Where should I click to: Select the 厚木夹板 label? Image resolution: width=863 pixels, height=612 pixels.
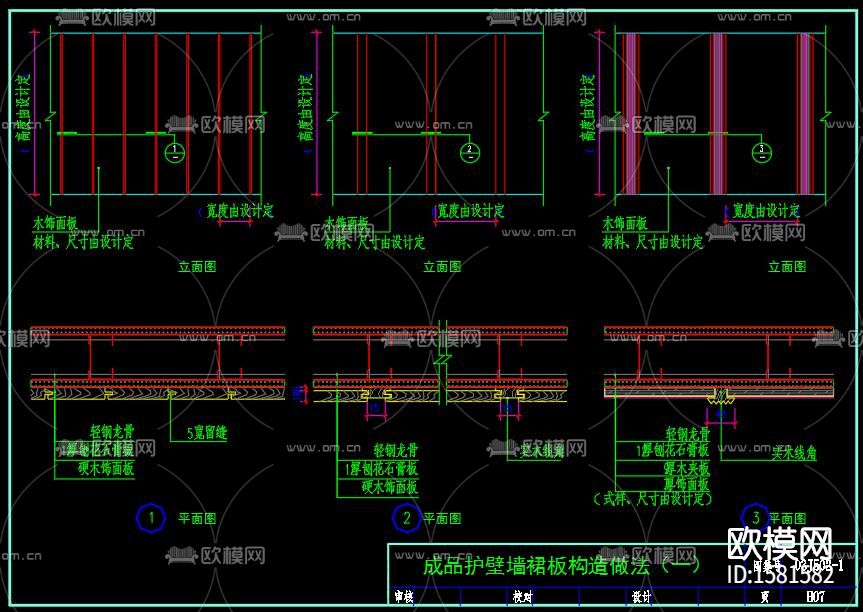pyautogui.click(x=686, y=468)
